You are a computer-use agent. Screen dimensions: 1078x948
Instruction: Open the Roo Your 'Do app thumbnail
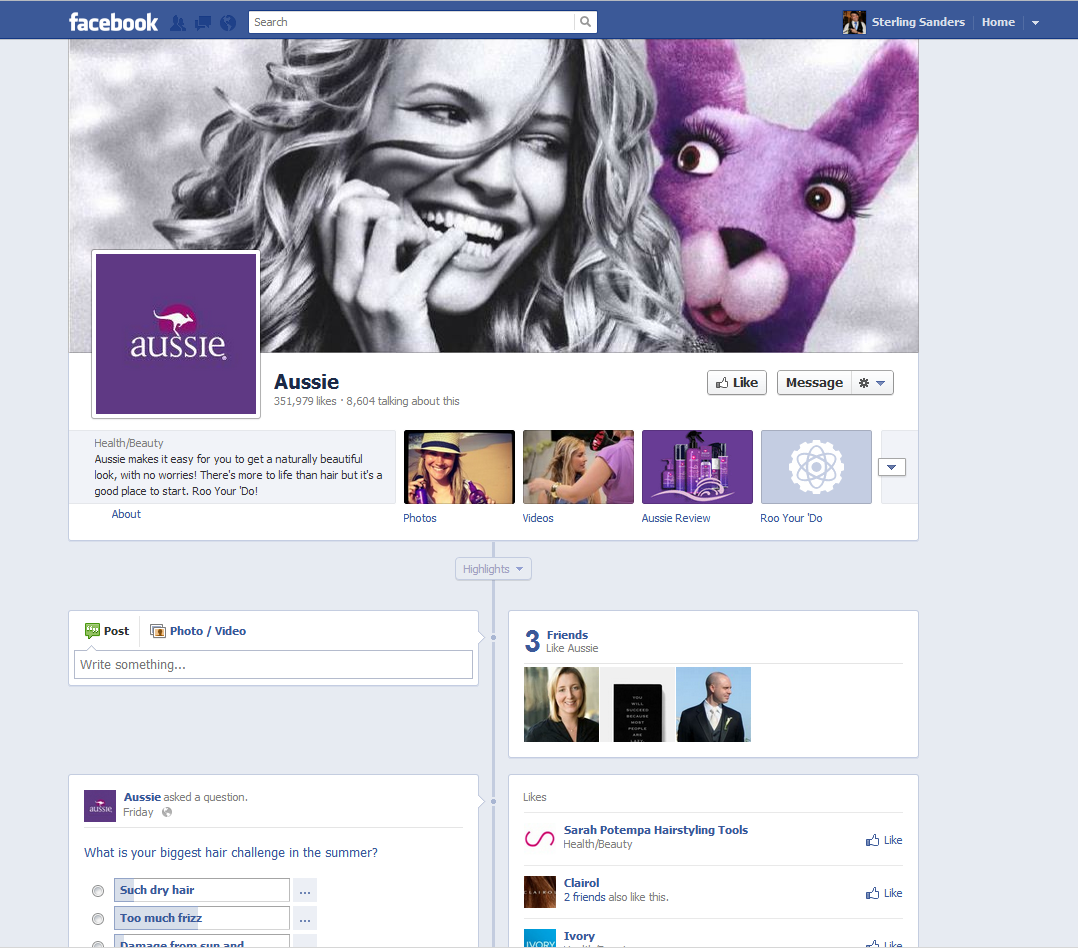pos(816,467)
